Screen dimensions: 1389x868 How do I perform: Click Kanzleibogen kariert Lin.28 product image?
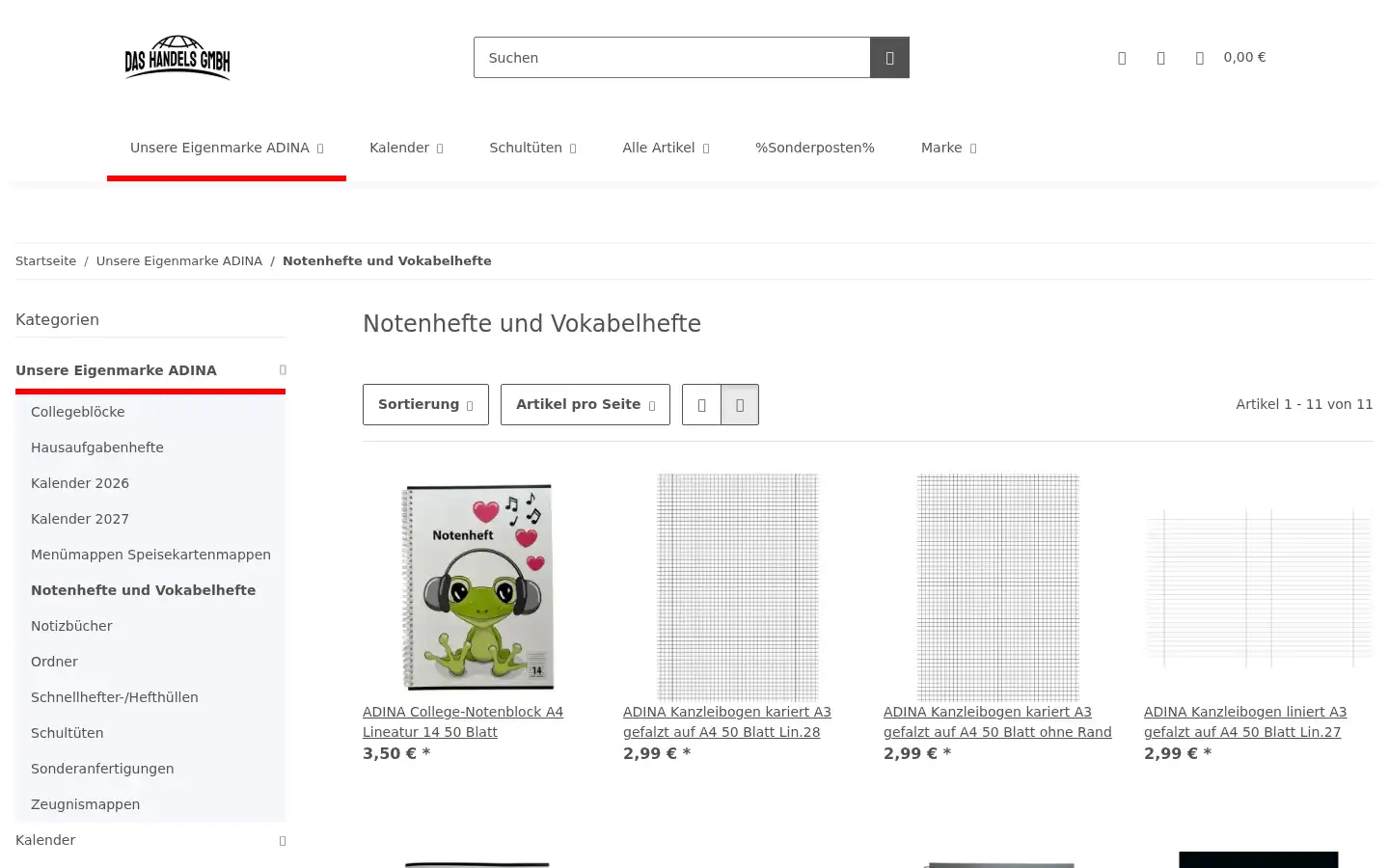(738, 587)
